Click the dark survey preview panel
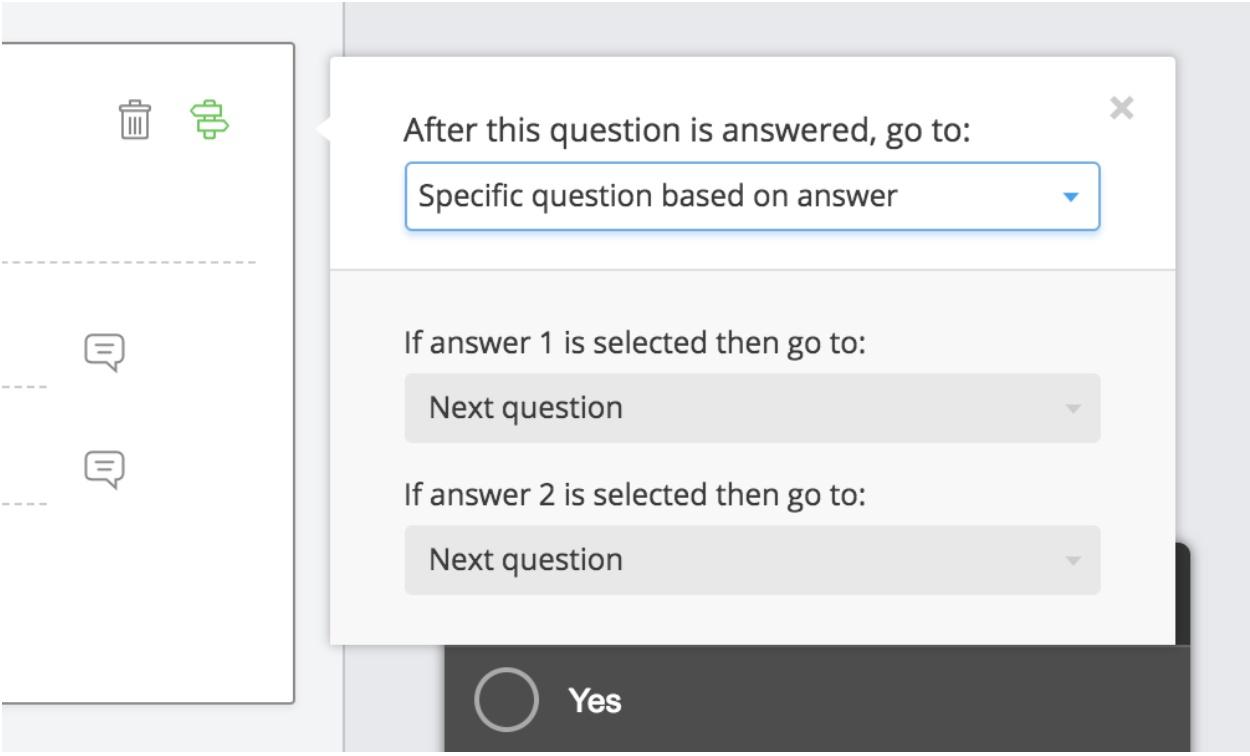The height and width of the screenshot is (756, 1250). 817,700
